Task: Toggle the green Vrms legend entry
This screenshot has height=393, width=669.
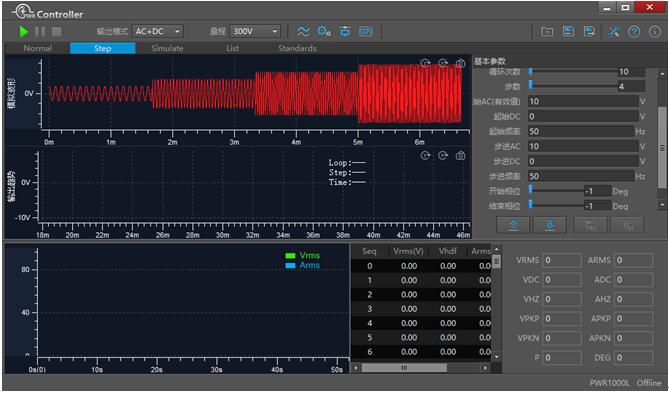Action: tap(303, 256)
